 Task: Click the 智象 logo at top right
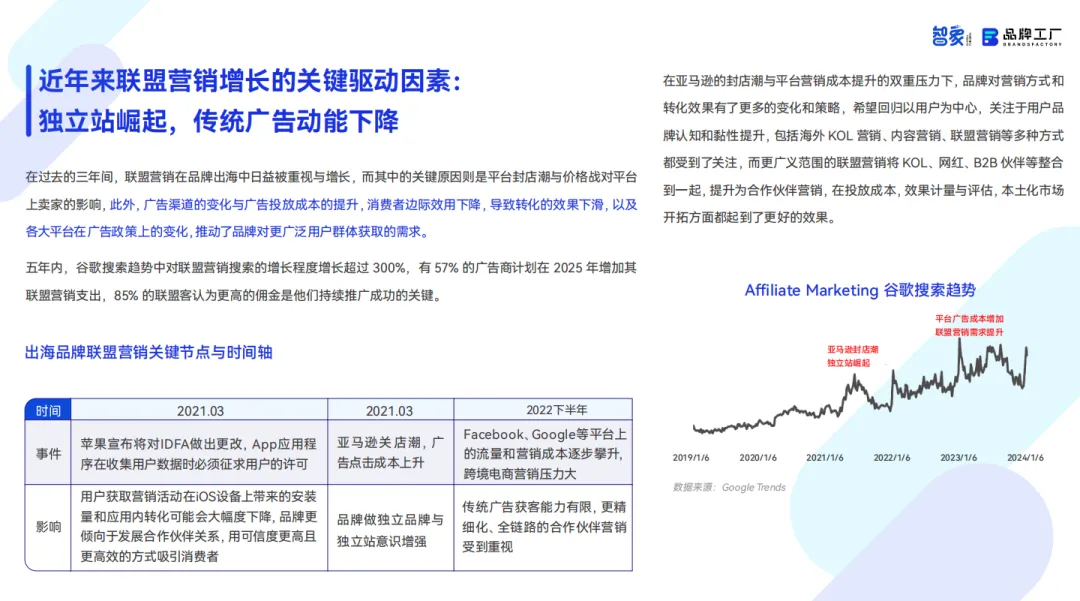951,36
